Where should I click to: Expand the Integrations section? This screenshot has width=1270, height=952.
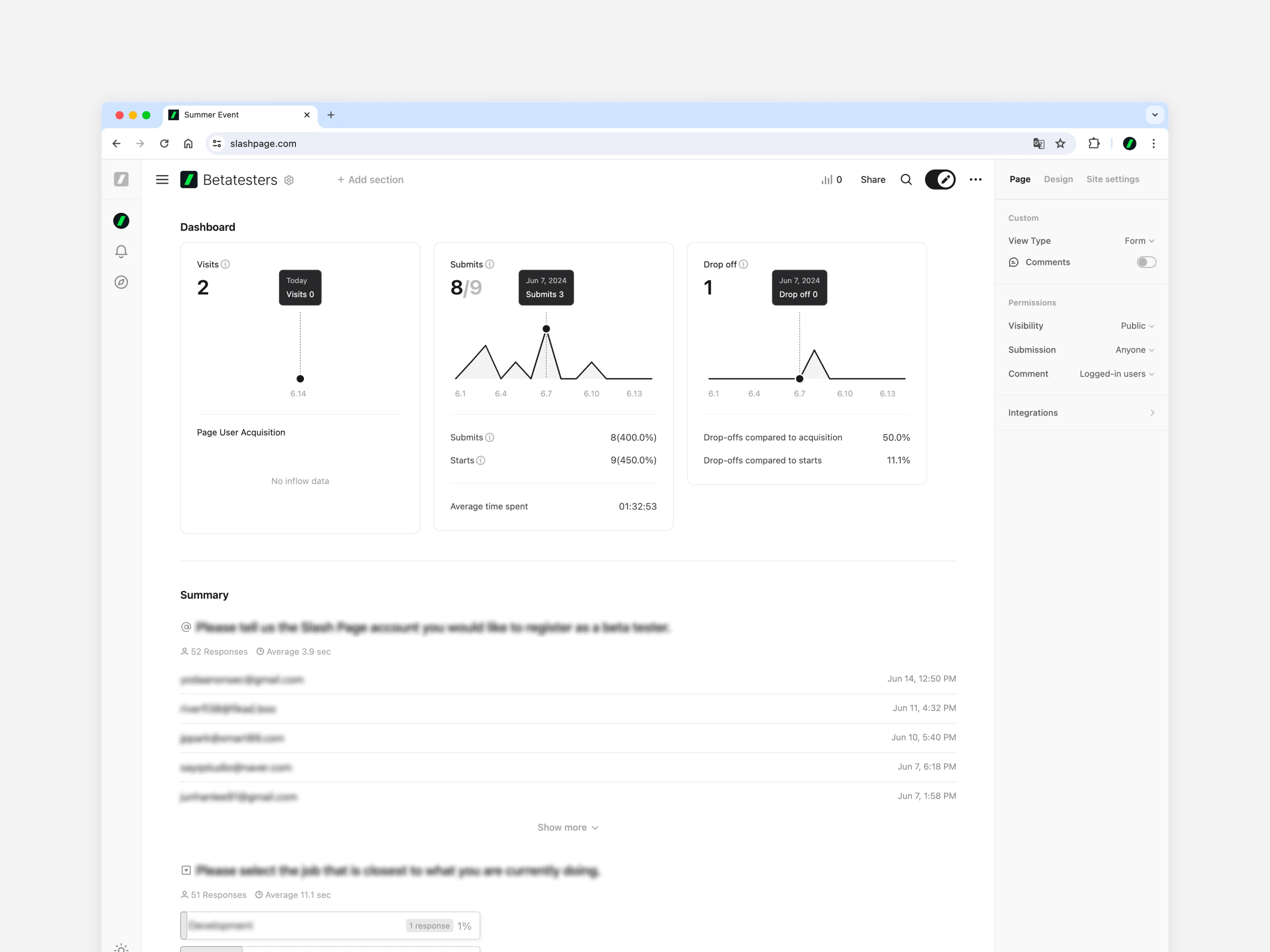(x=1081, y=413)
